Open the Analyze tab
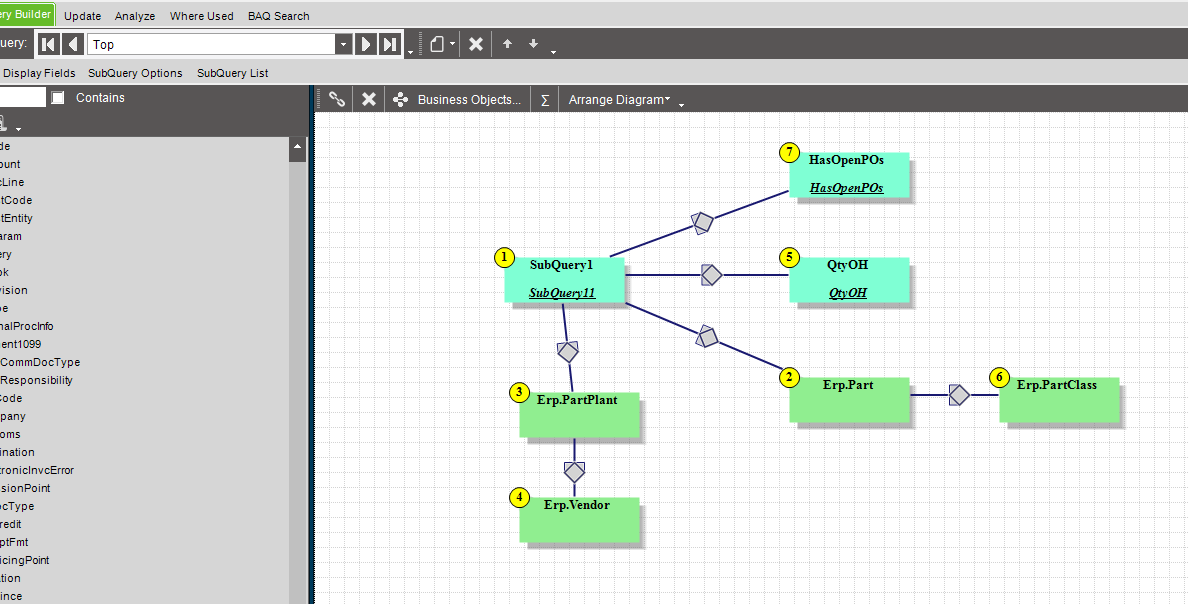The height and width of the screenshot is (604, 1188). click(135, 16)
